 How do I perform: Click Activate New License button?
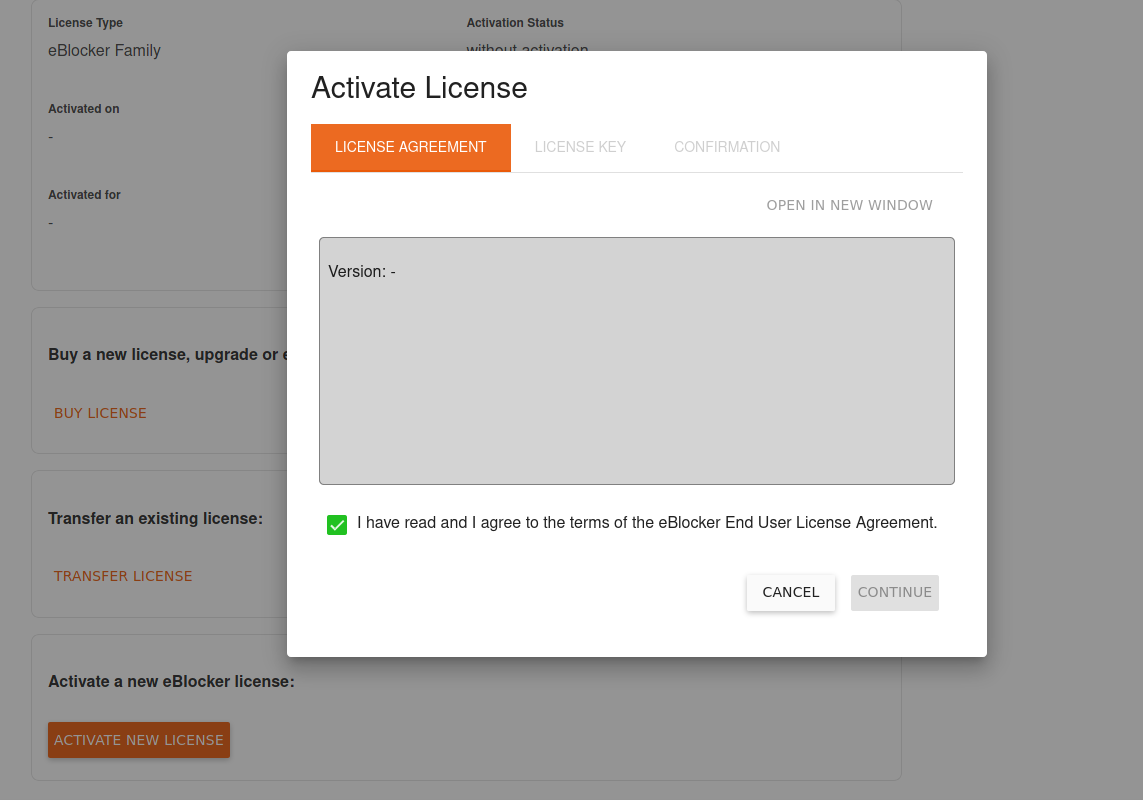139,740
